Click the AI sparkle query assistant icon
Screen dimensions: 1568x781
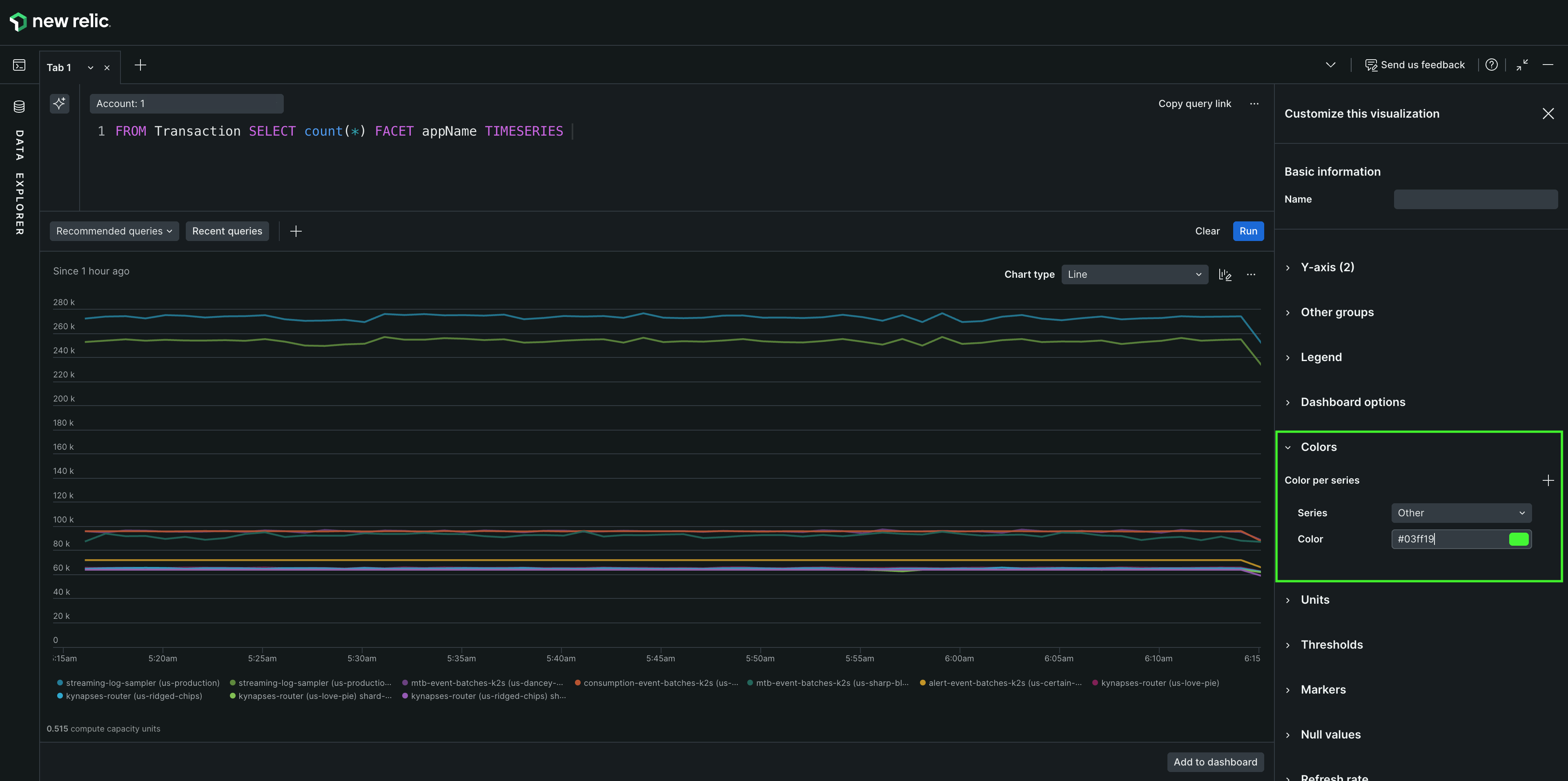click(x=59, y=103)
